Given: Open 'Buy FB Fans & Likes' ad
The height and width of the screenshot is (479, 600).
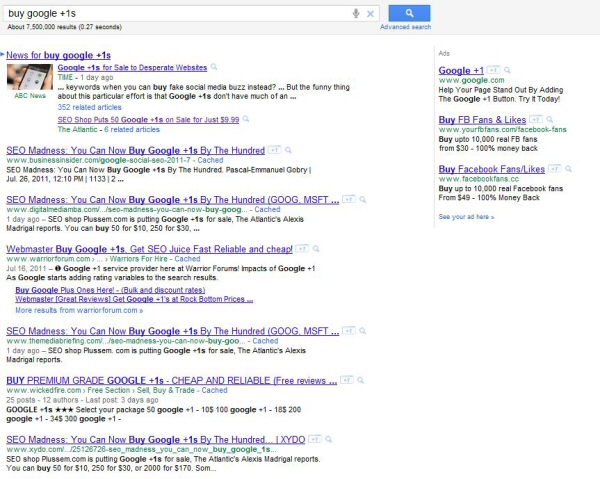Looking at the screenshot, I should [482, 120].
